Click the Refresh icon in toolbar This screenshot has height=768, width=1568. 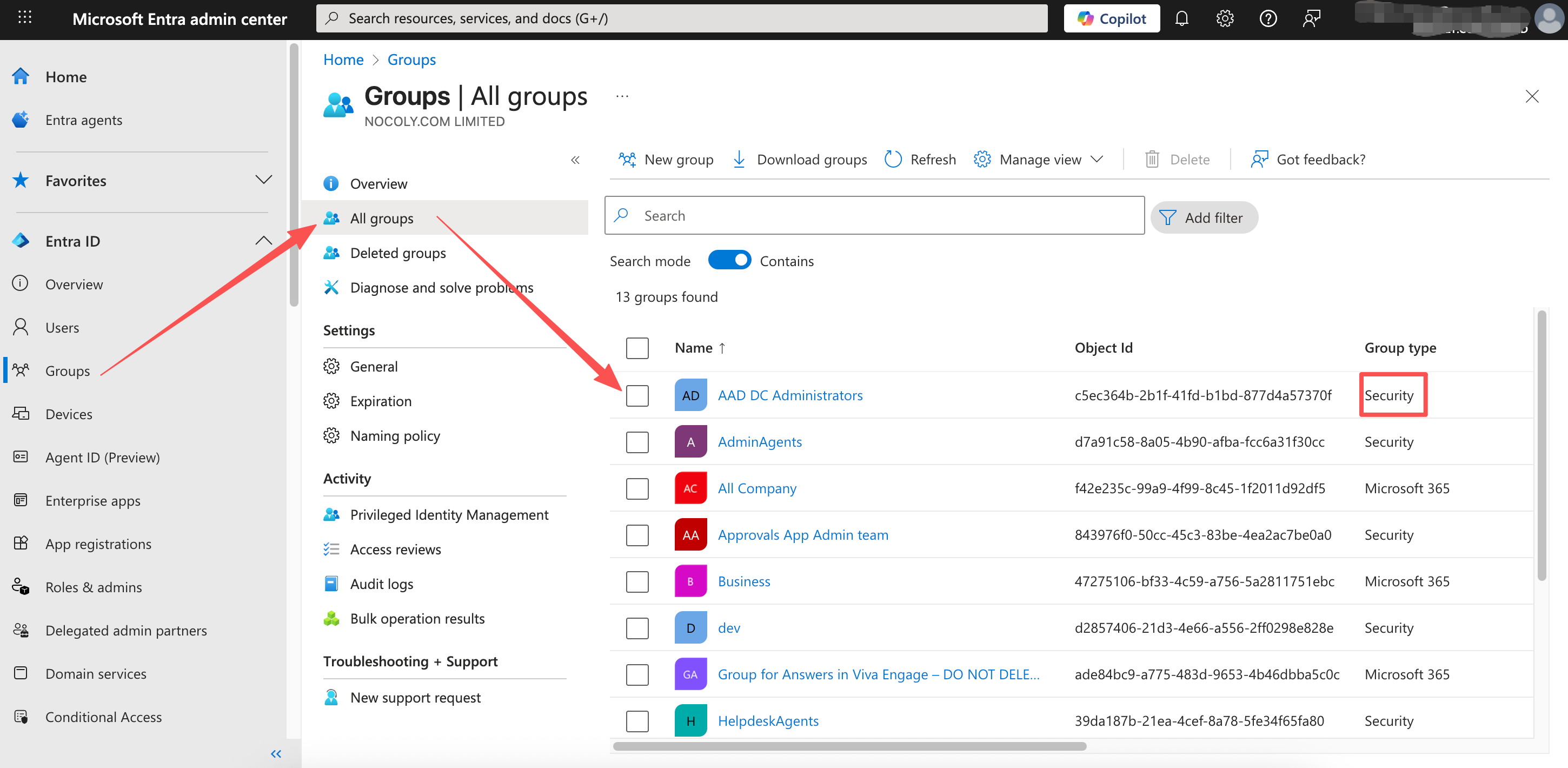pyautogui.click(x=893, y=160)
